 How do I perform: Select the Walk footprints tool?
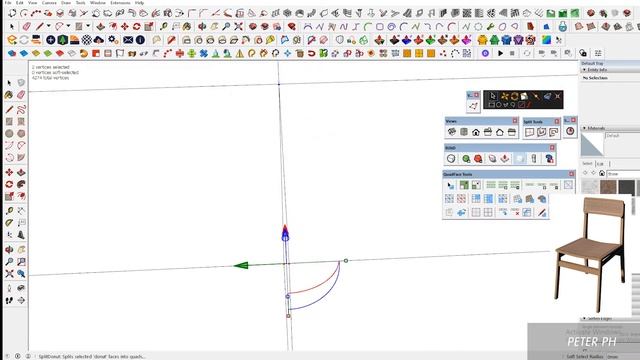9,300
